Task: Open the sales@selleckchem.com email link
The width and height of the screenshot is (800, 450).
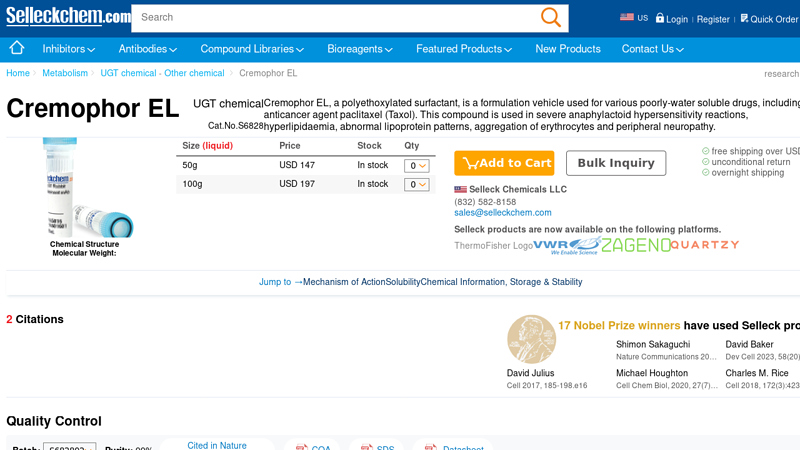Action: [x=502, y=213]
